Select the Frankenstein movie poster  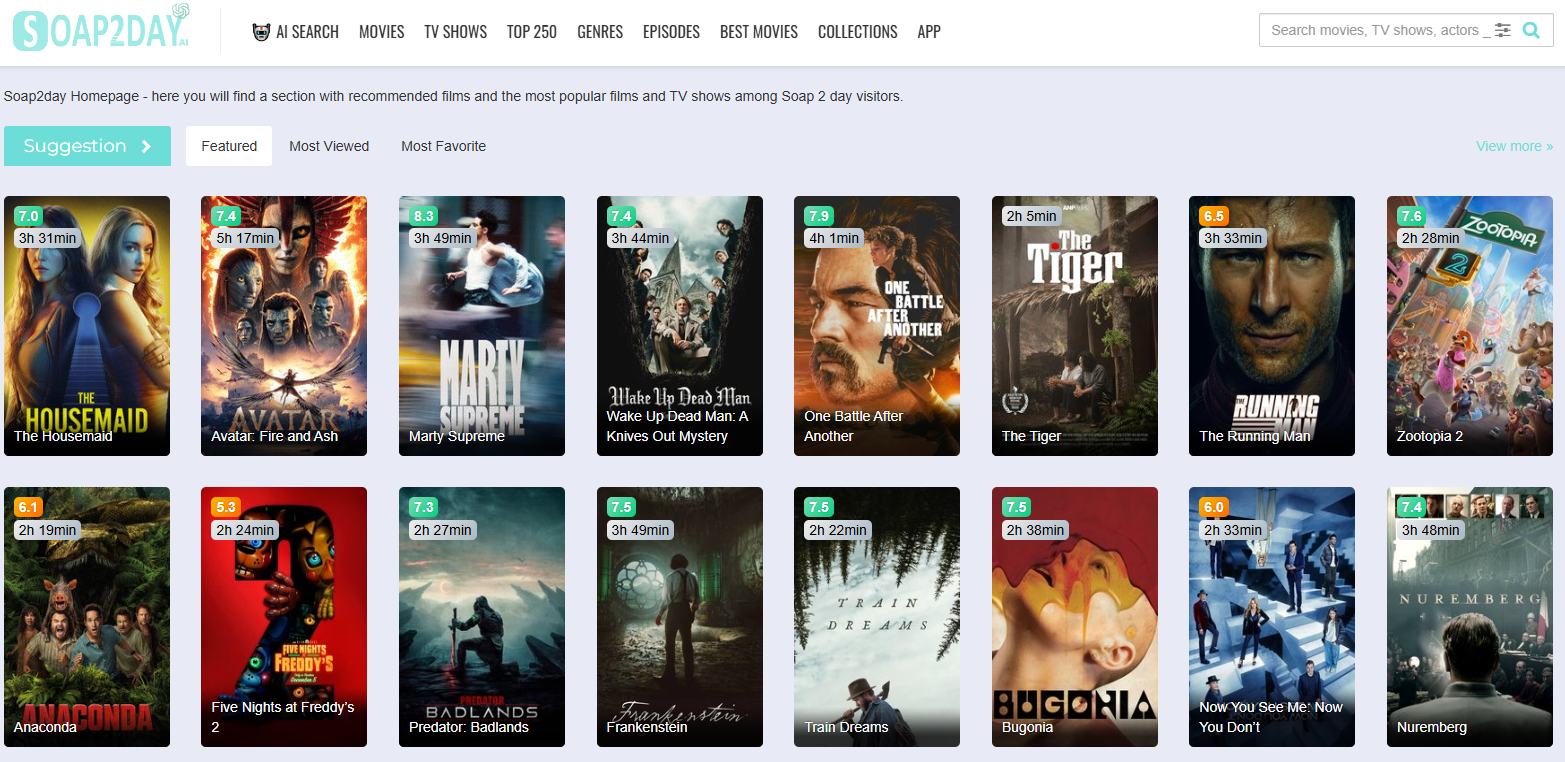point(679,616)
